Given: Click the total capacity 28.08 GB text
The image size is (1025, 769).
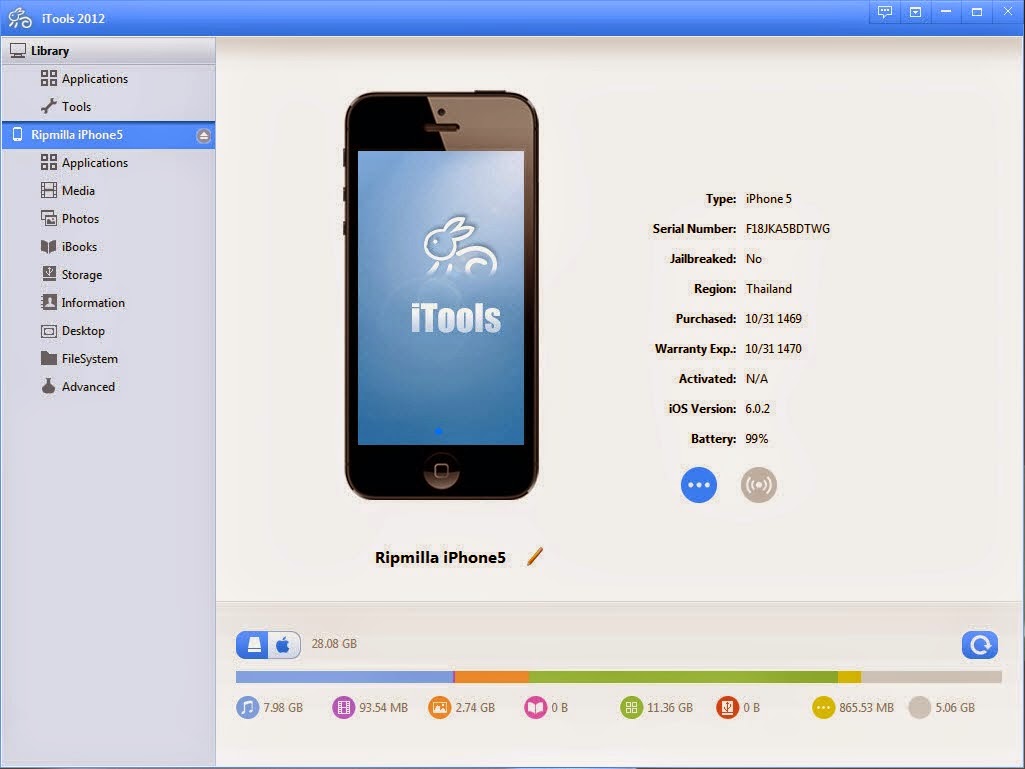Looking at the screenshot, I should click(x=334, y=644).
